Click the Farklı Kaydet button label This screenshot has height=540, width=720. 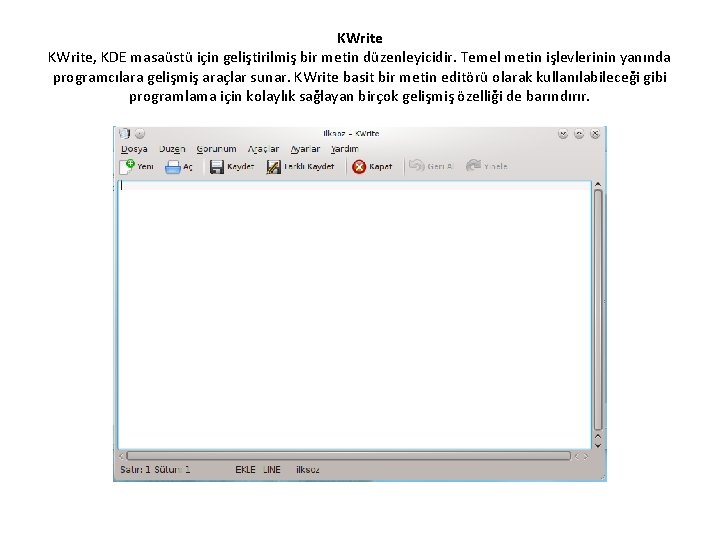(309, 167)
